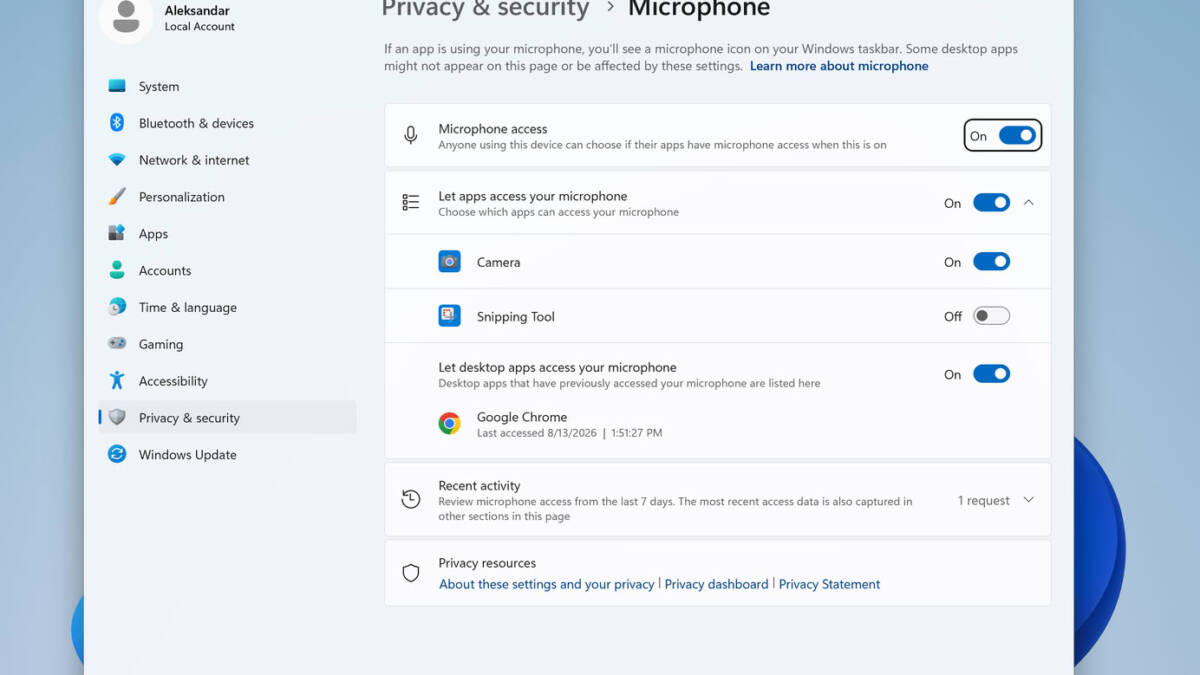This screenshot has height=675, width=1200.
Task: Select Privacy & security in sidebar
Action: [x=228, y=418]
